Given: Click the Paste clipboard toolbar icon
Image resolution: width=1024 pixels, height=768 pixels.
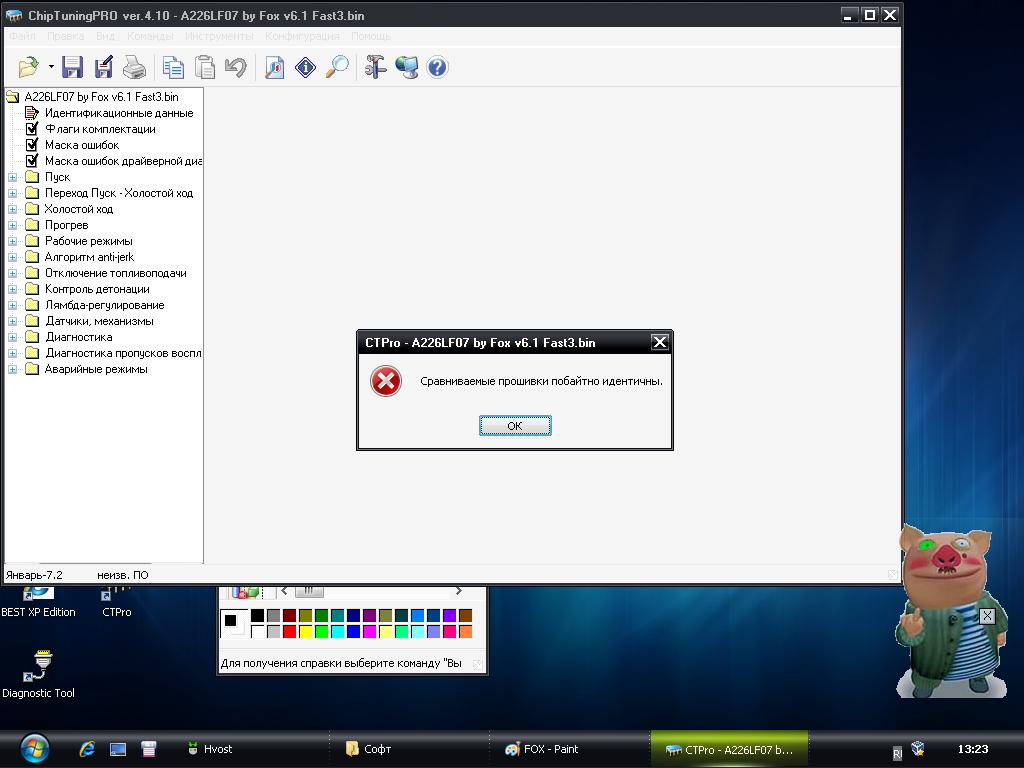Looking at the screenshot, I should pos(205,67).
